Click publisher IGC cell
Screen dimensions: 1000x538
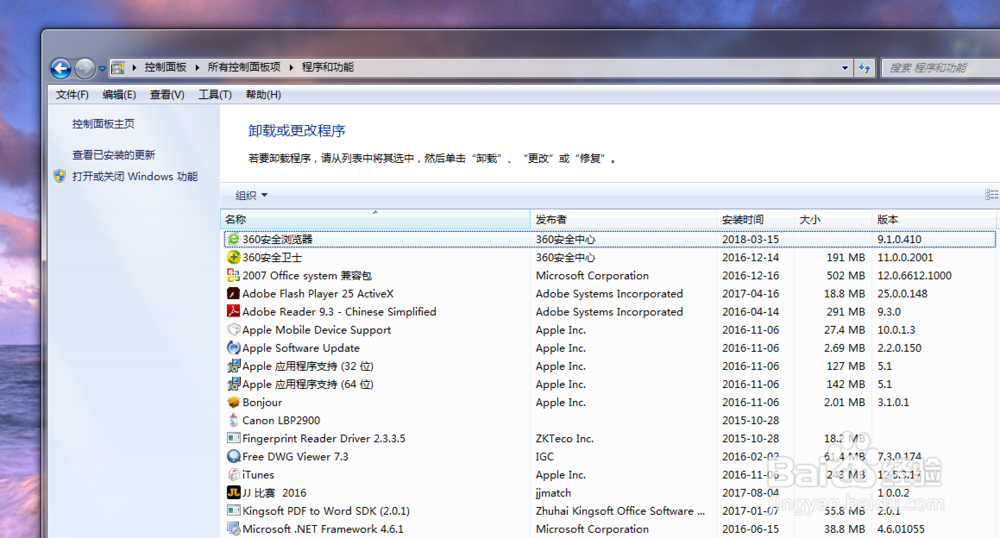pos(545,456)
